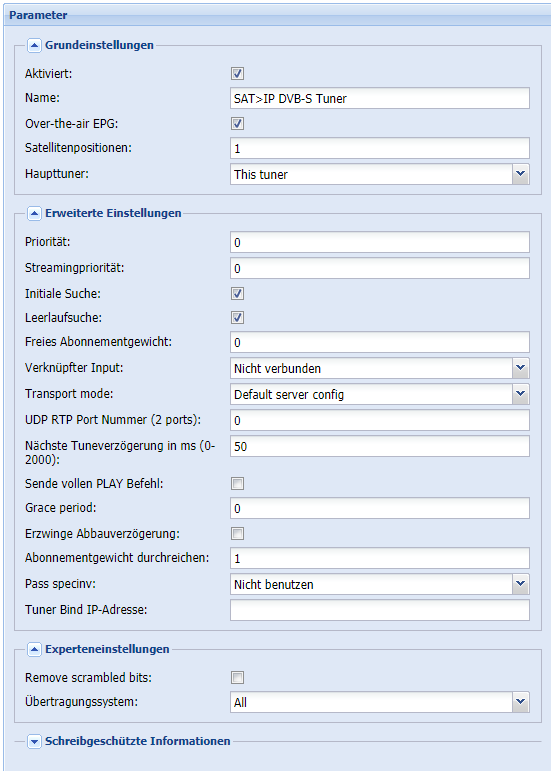Open the Haupttuner dropdown arrow
The height and width of the screenshot is (771, 551).
521,174
